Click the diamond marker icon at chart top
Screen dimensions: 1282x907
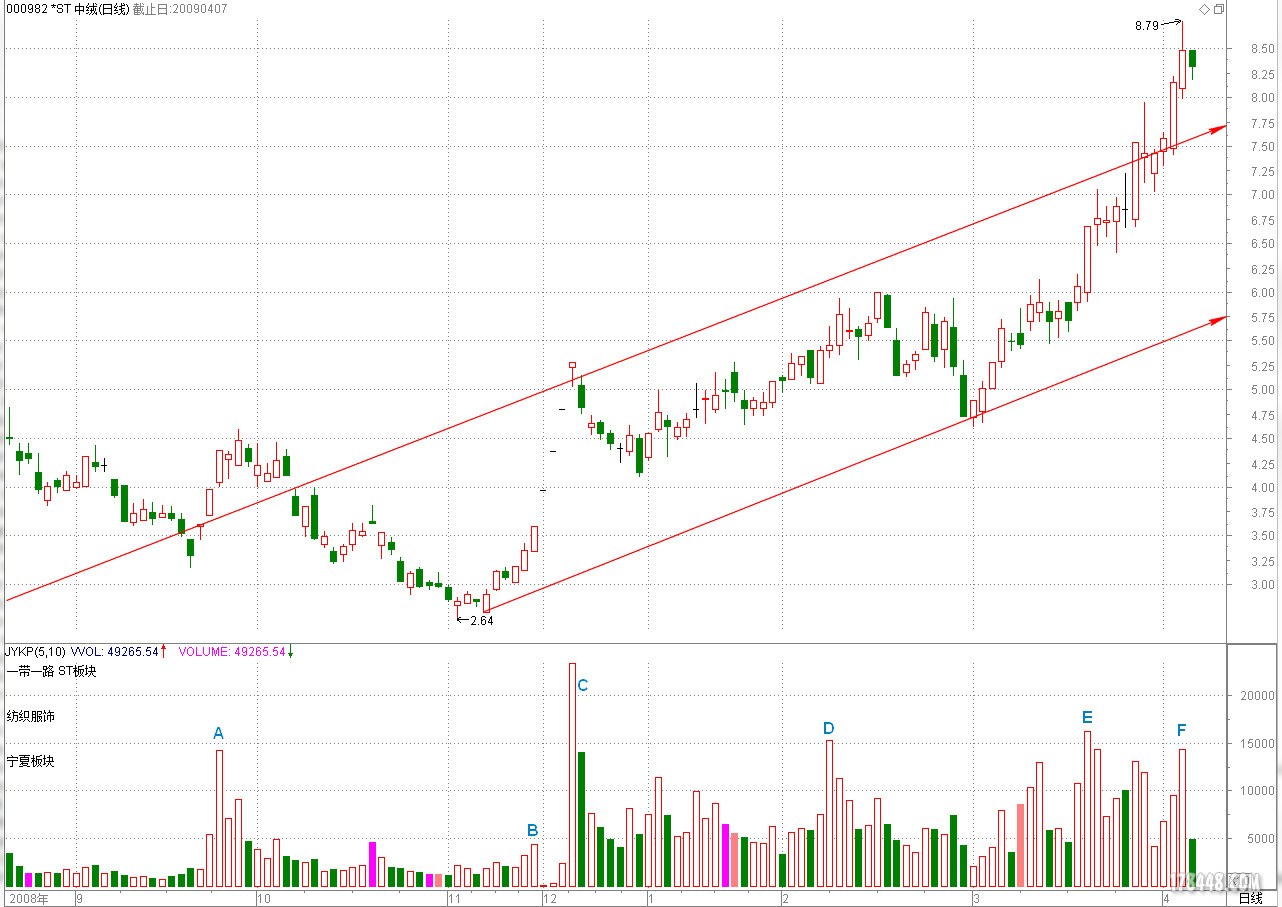pyautogui.click(x=1204, y=9)
